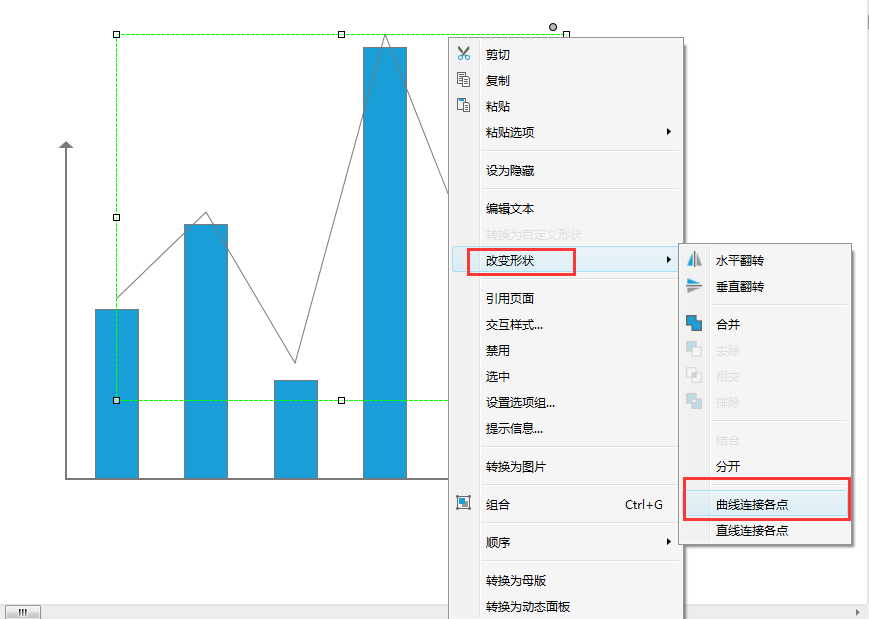Choose 粘贴 in the context menu
Viewport: 869px width, 619px height.
click(566, 106)
